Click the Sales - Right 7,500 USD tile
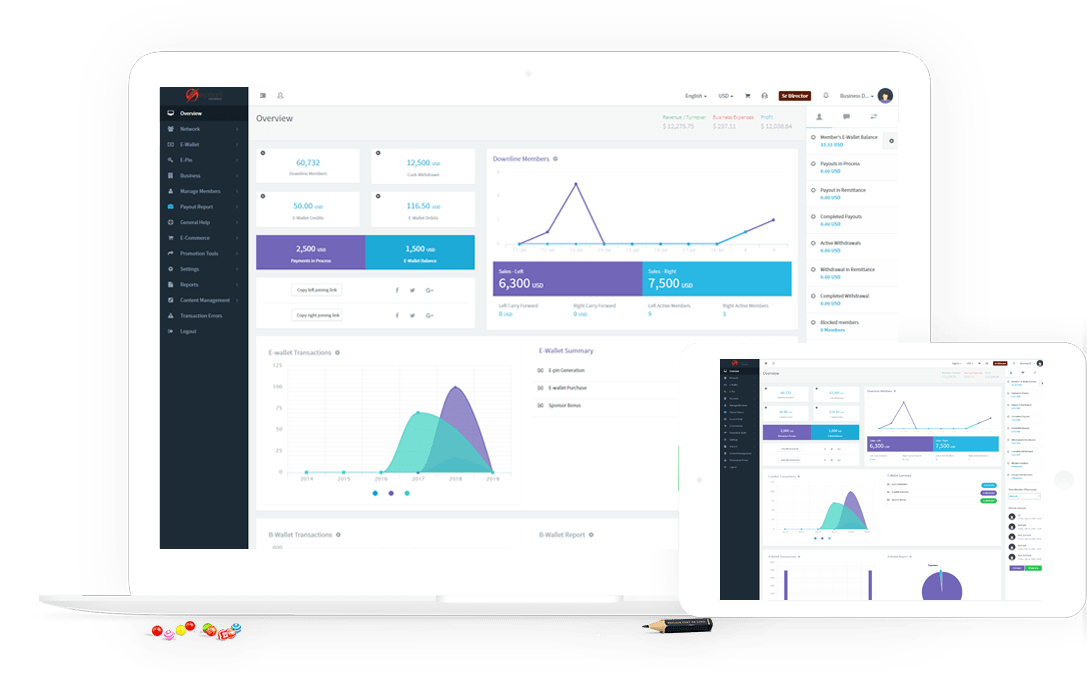Viewport: 1087px width, 673px height. (x=717, y=279)
